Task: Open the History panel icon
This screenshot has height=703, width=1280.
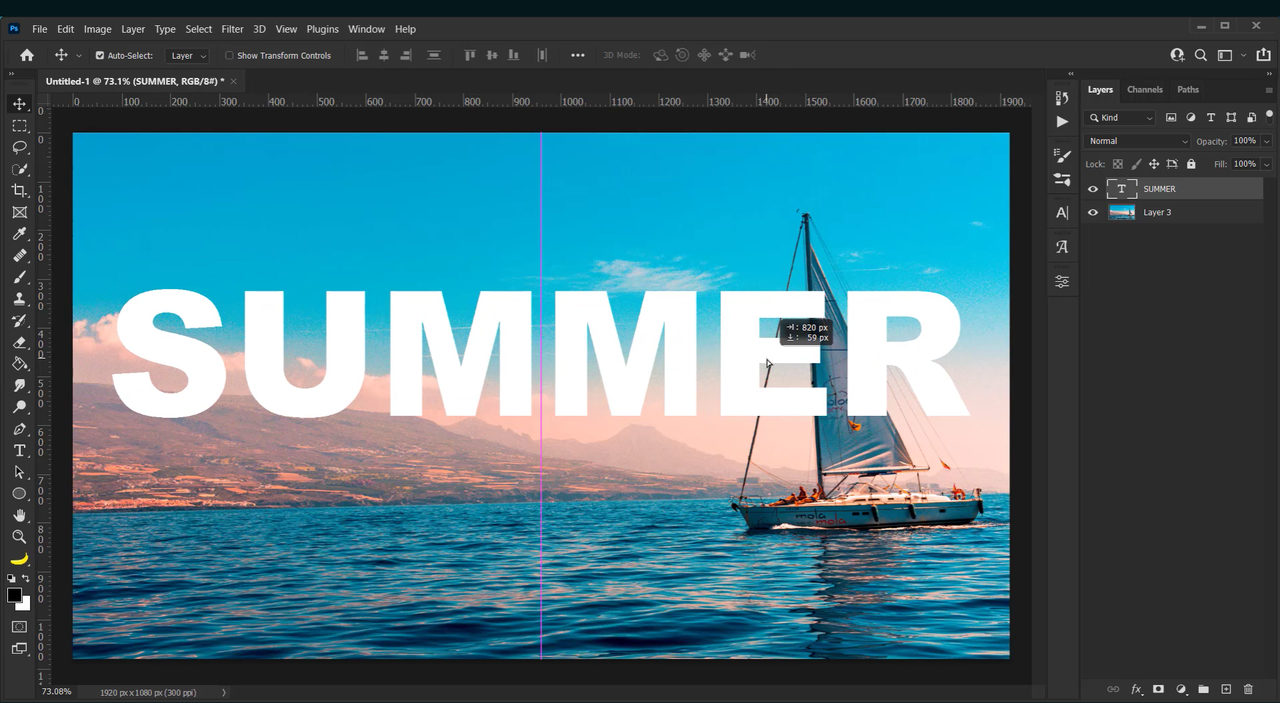Action: point(1062,98)
